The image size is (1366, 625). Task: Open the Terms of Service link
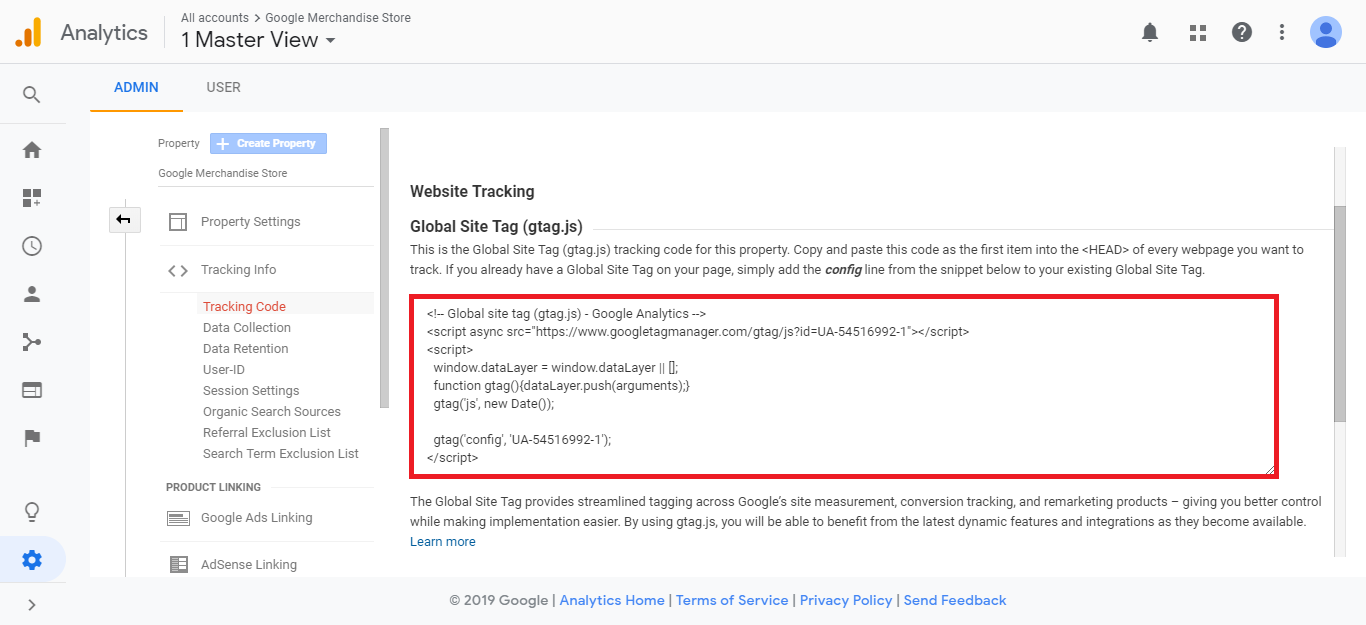732,601
